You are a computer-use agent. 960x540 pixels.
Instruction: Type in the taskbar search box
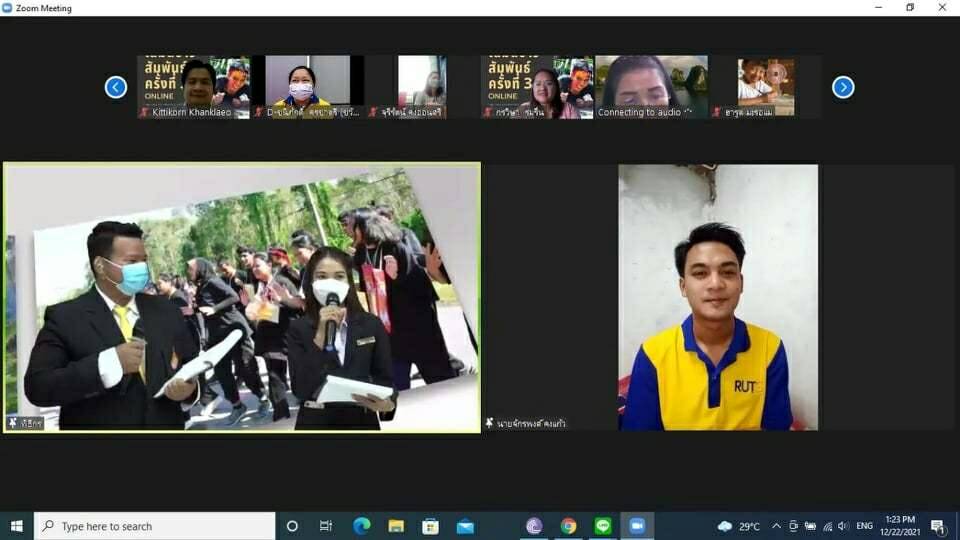[155, 526]
